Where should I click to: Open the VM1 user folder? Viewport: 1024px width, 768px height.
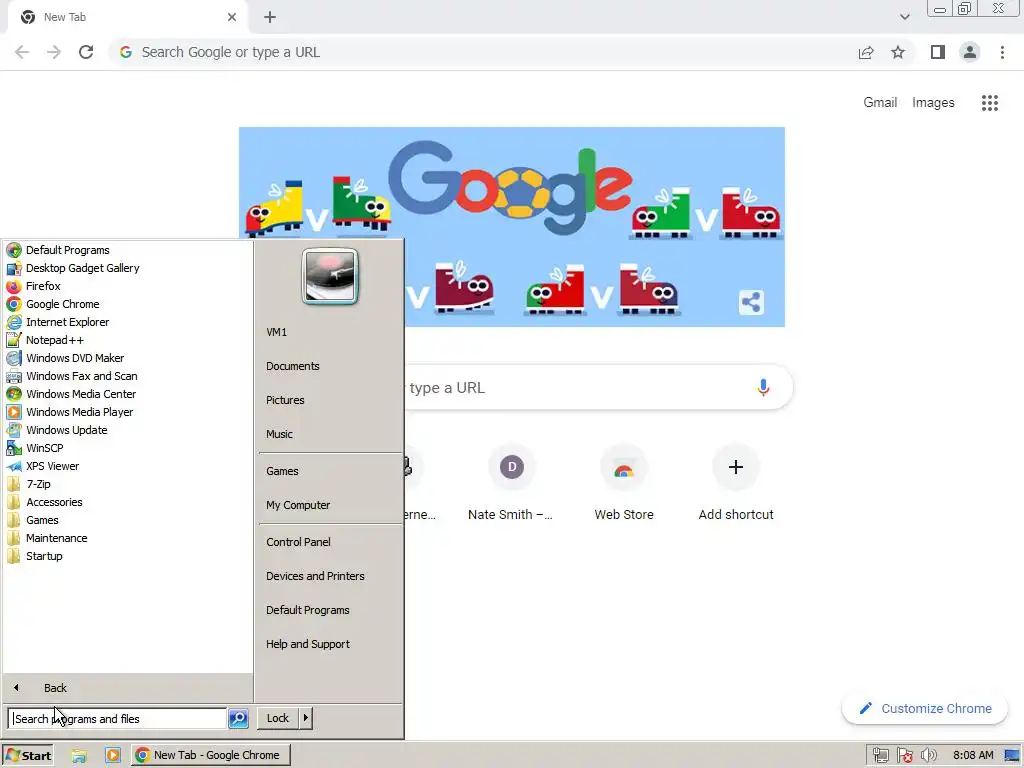coord(276,332)
